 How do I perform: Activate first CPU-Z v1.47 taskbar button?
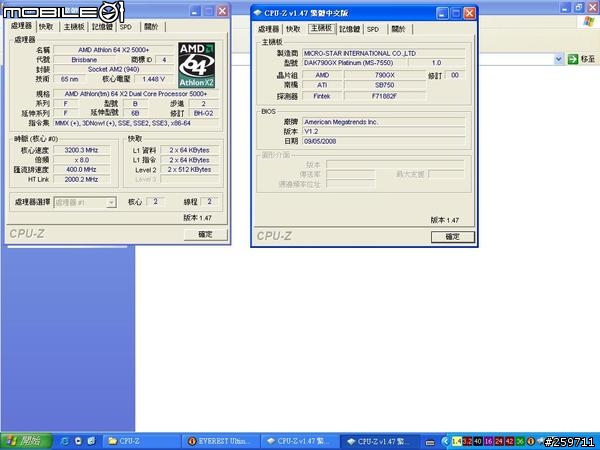300,441
